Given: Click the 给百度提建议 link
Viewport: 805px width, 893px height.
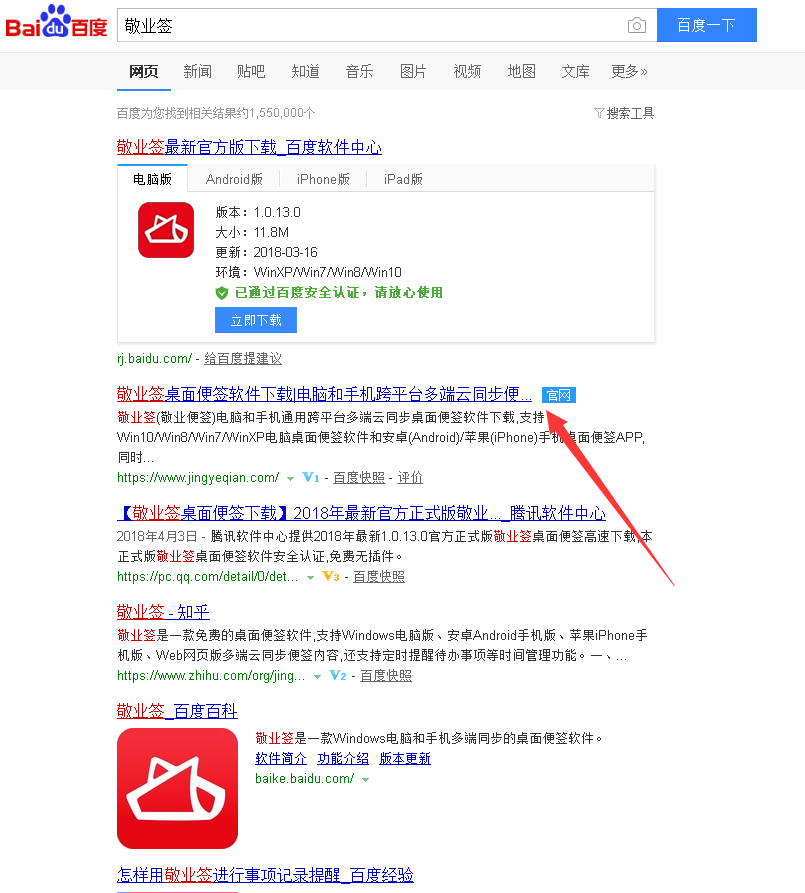Looking at the screenshot, I should [x=243, y=358].
